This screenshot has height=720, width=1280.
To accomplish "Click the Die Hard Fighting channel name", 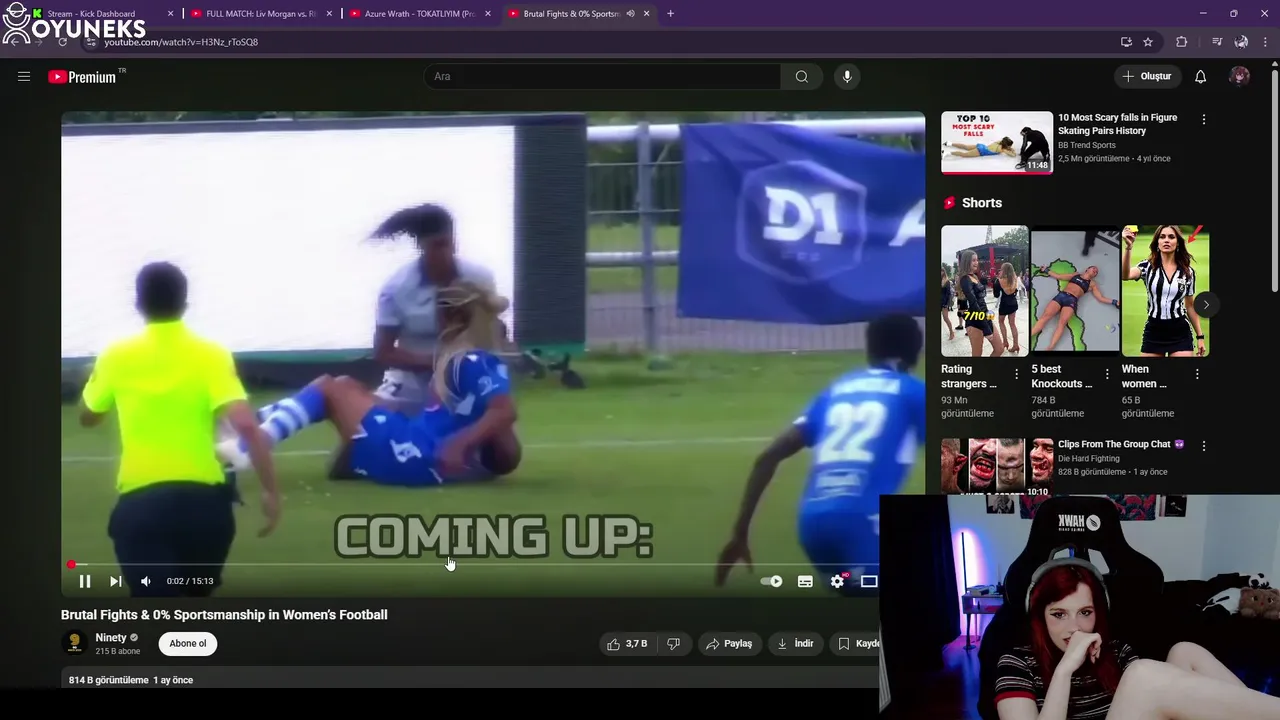I will point(1089,459).
